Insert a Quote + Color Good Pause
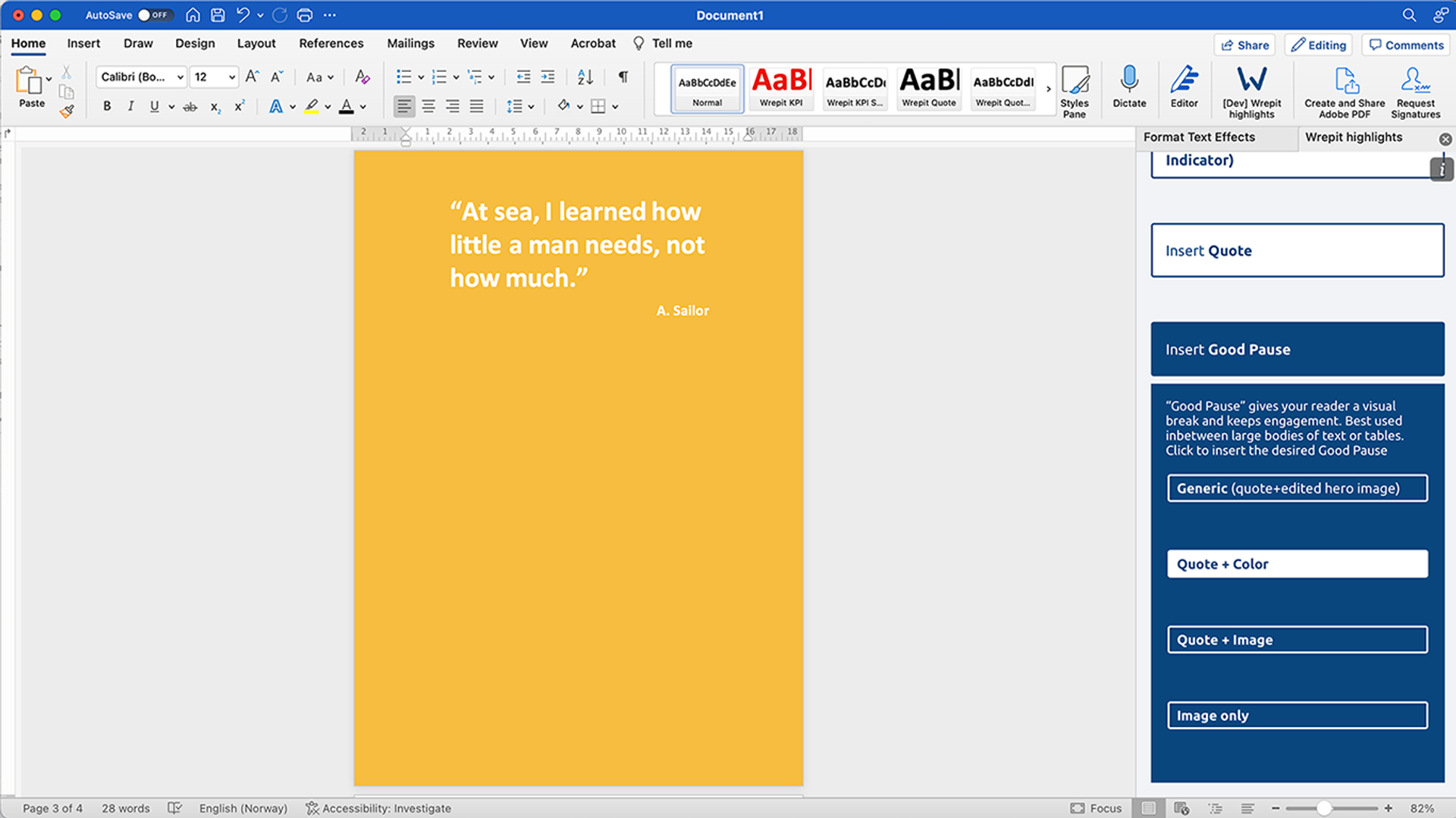 coord(1296,563)
